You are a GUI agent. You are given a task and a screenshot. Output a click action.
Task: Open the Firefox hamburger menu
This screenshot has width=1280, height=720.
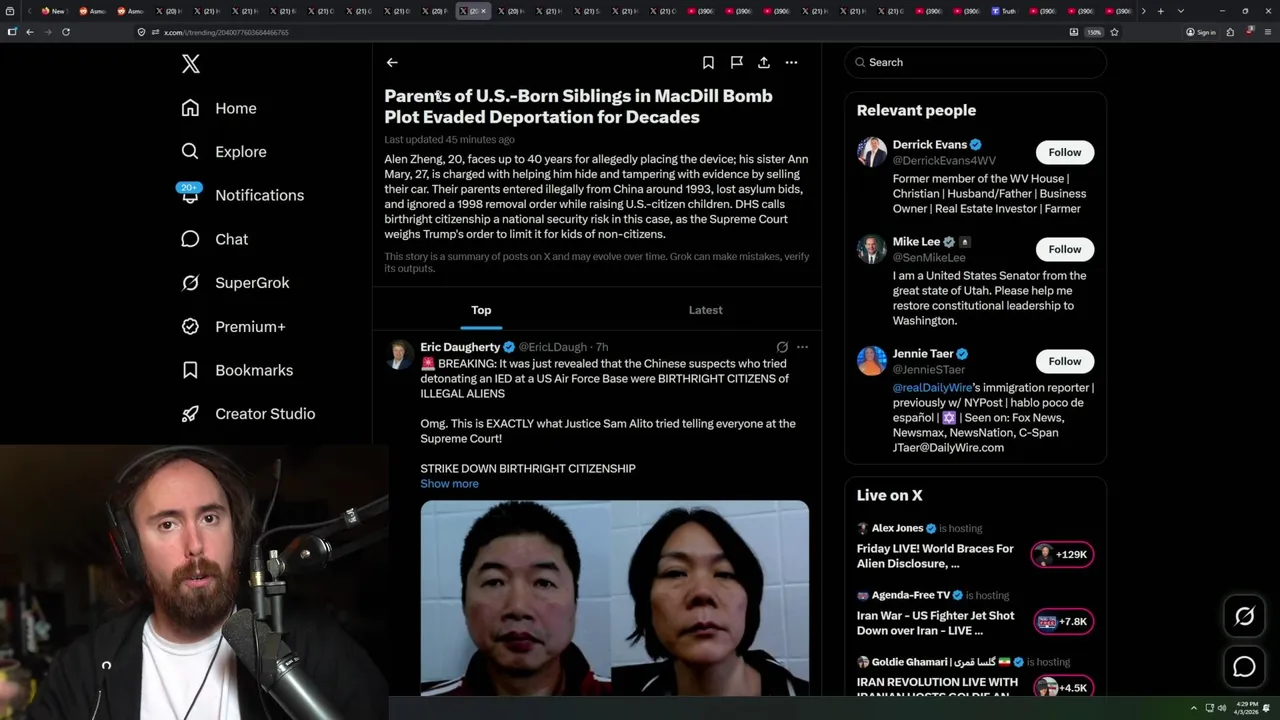[x=1268, y=32]
